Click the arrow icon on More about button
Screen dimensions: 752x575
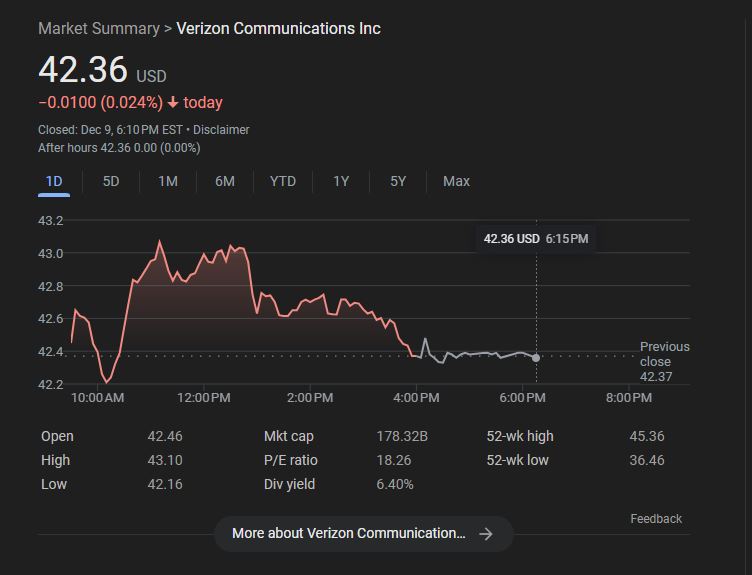486,534
